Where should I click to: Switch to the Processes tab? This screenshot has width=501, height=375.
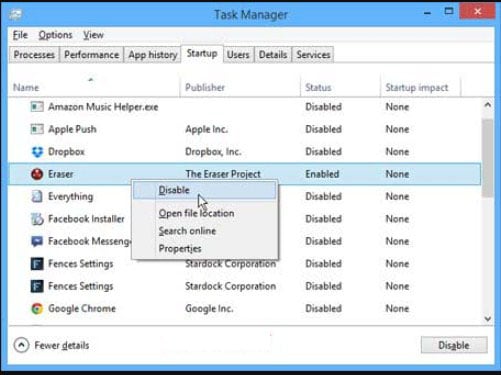34,55
